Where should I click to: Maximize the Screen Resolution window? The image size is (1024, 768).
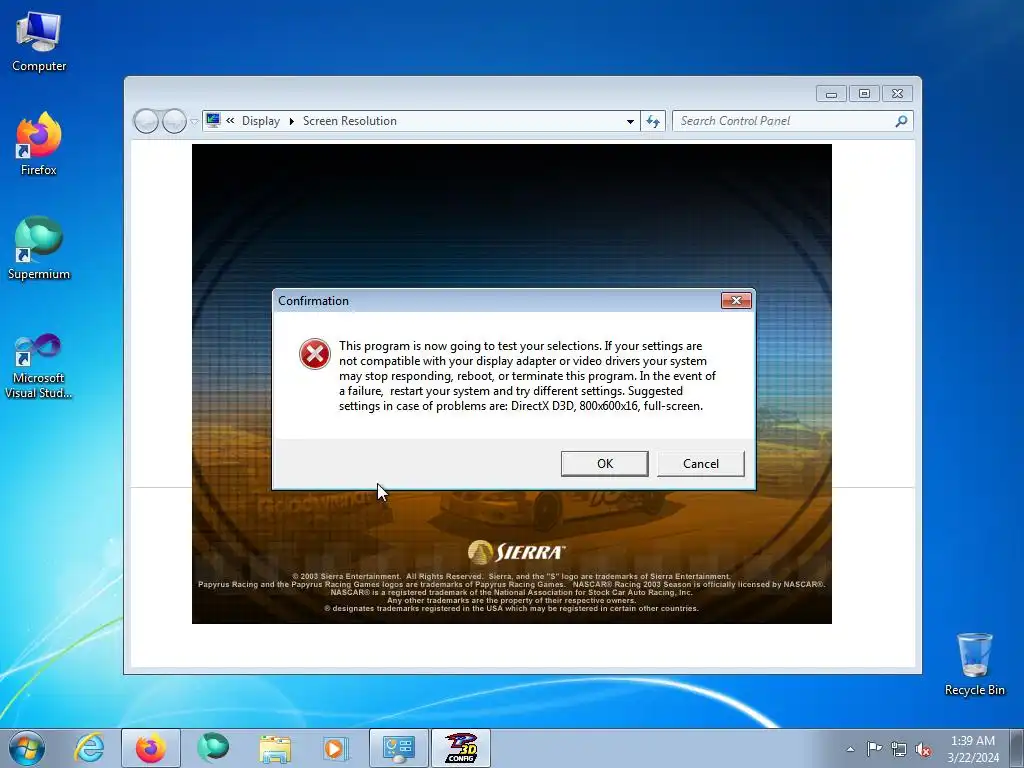pyautogui.click(x=864, y=94)
